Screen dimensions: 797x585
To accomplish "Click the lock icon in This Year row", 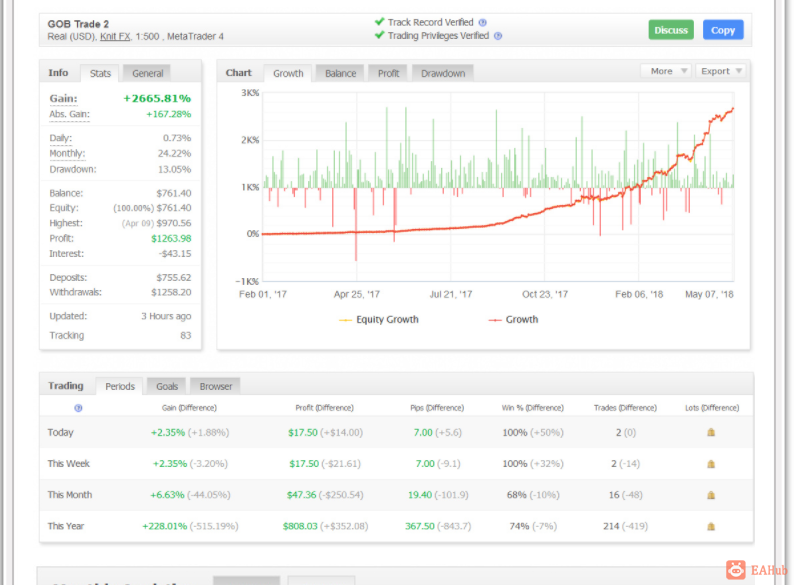I will click(x=711, y=526).
